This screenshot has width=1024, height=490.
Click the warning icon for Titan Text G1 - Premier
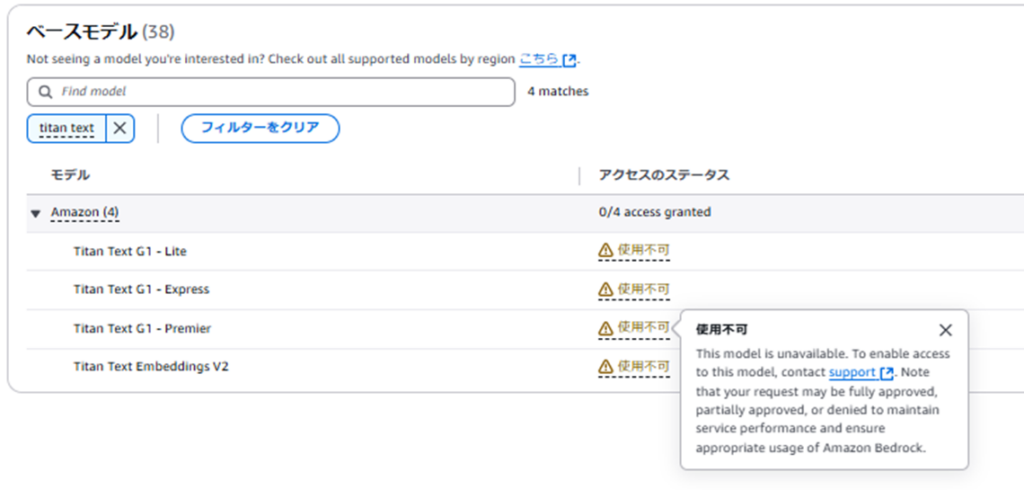pos(605,328)
